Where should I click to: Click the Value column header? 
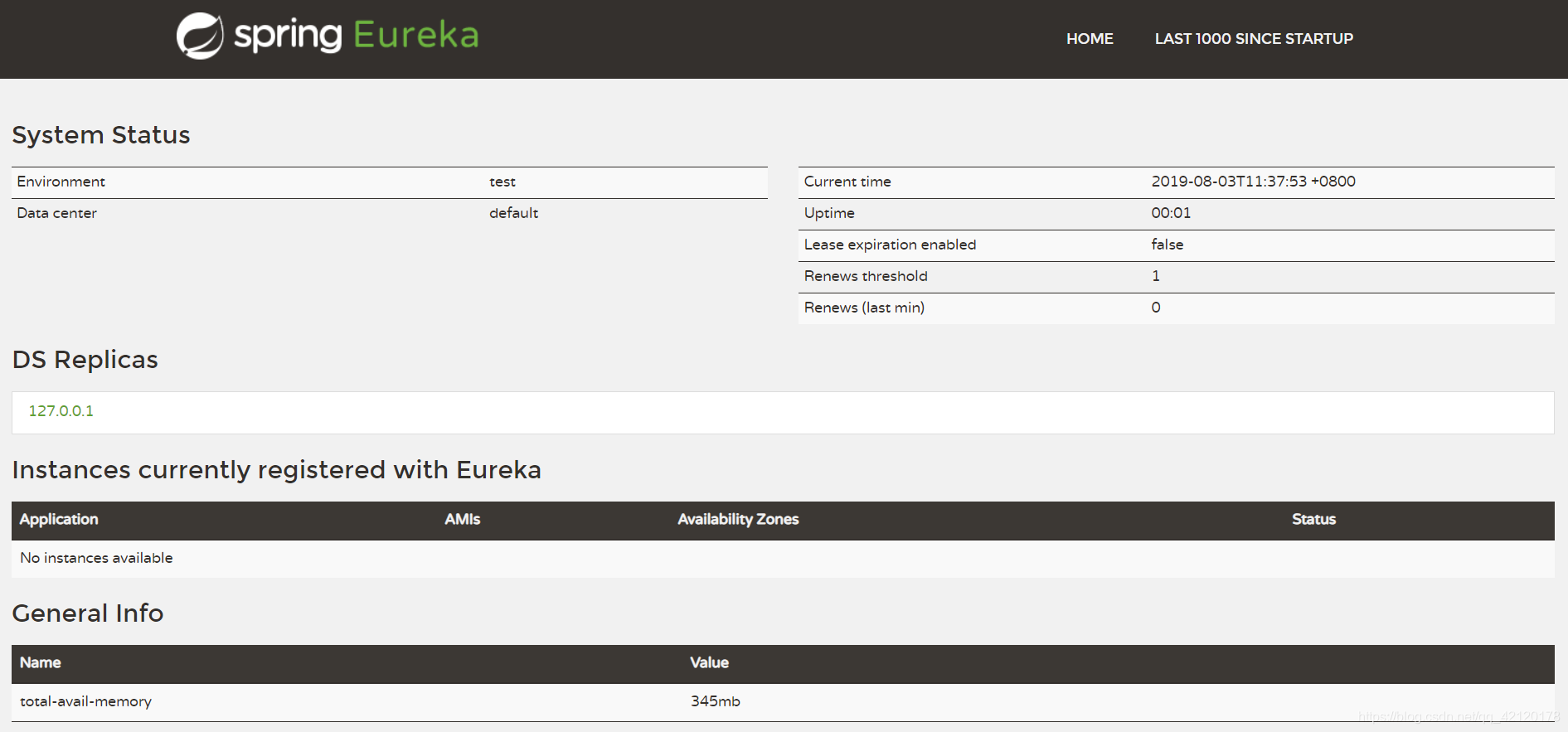[710, 663]
